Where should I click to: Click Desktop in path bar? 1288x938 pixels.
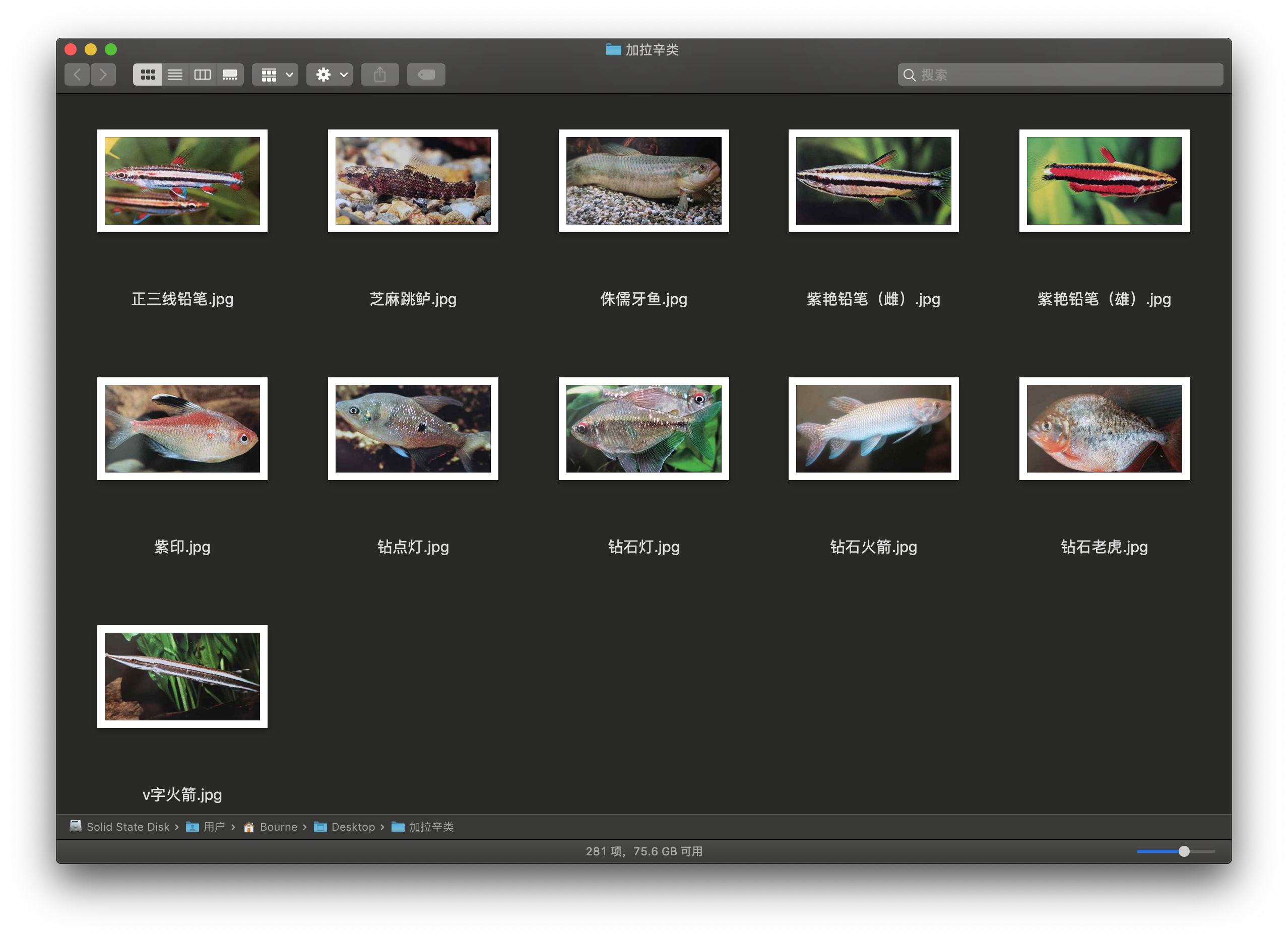(345, 827)
